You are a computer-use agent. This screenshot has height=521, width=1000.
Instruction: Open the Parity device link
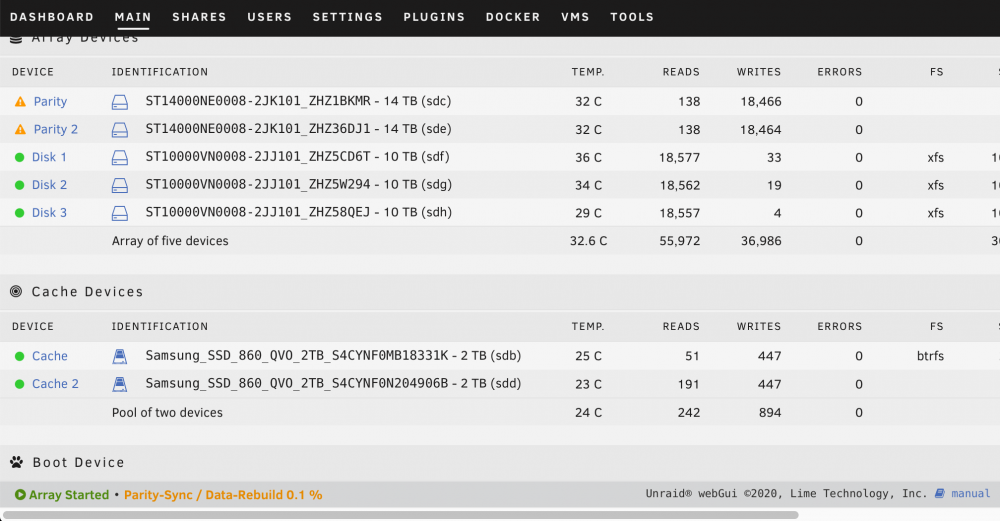point(50,101)
